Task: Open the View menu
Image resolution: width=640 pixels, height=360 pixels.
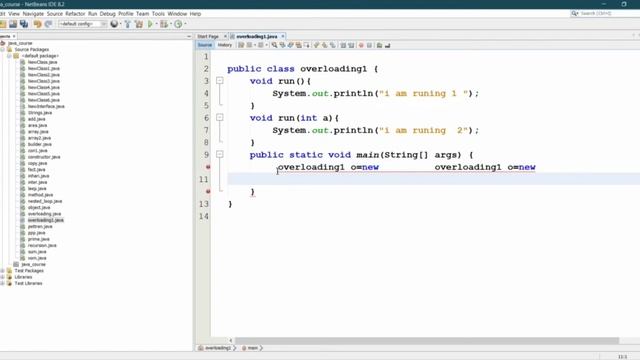Action: (x=14, y=13)
